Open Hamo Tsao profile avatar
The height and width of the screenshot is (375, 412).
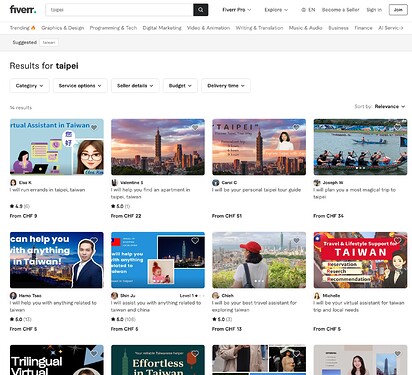coord(13,296)
